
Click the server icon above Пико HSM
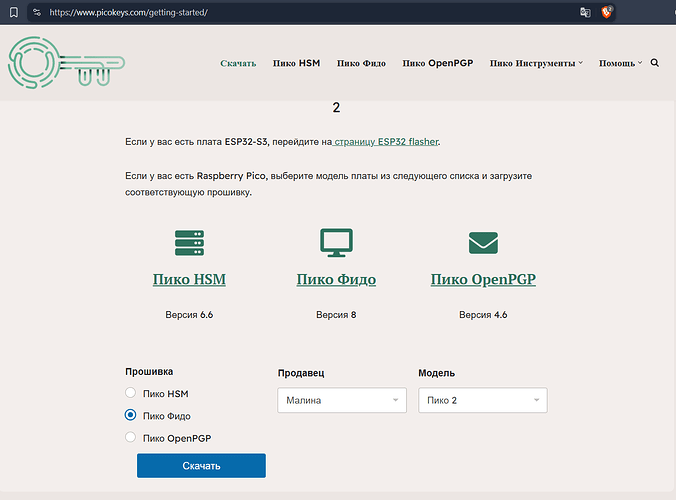[189, 243]
